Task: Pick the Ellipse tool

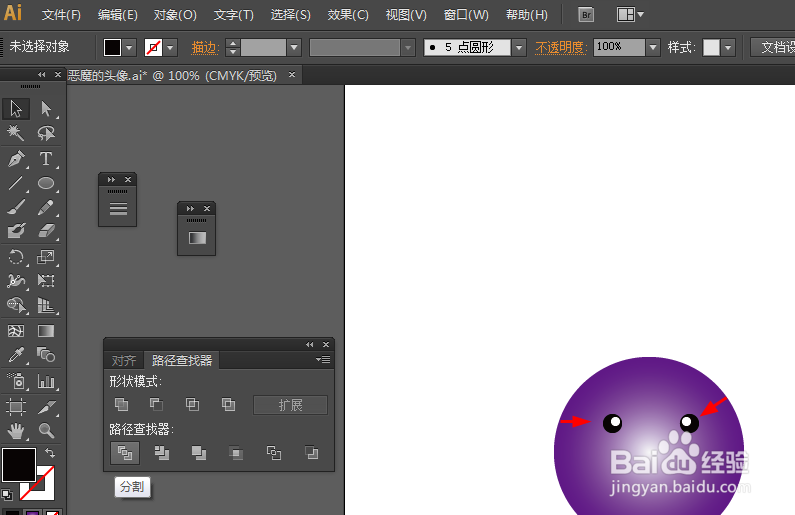Action: tap(46, 183)
